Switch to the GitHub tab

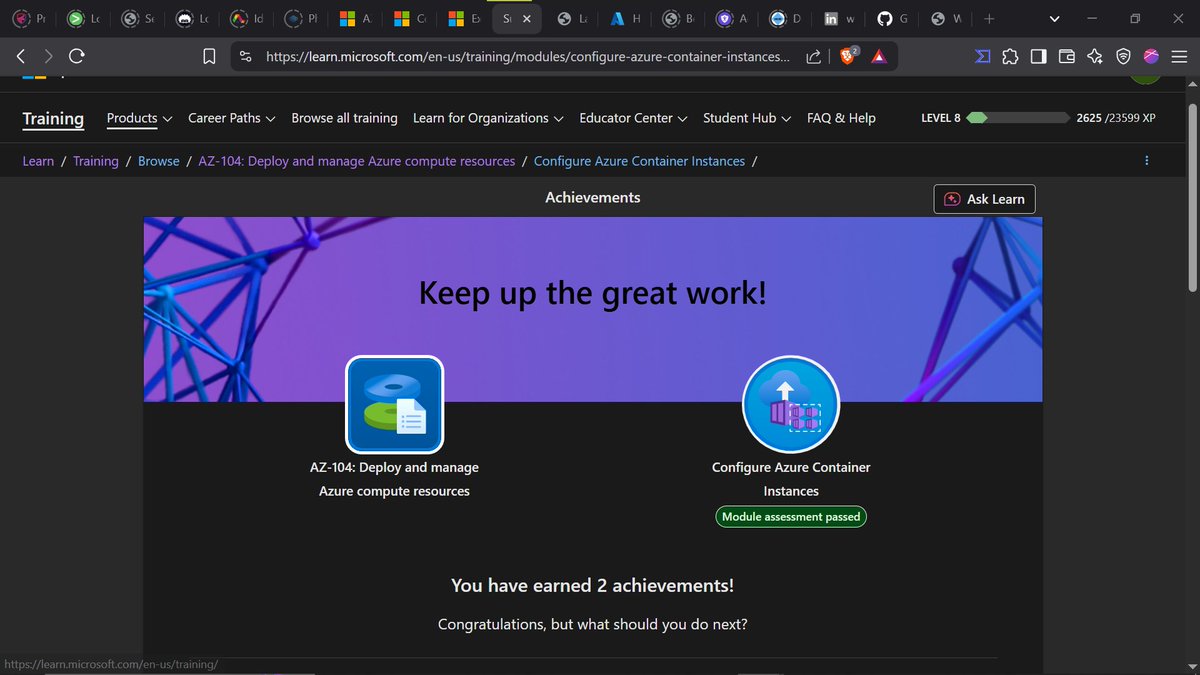point(892,18)
